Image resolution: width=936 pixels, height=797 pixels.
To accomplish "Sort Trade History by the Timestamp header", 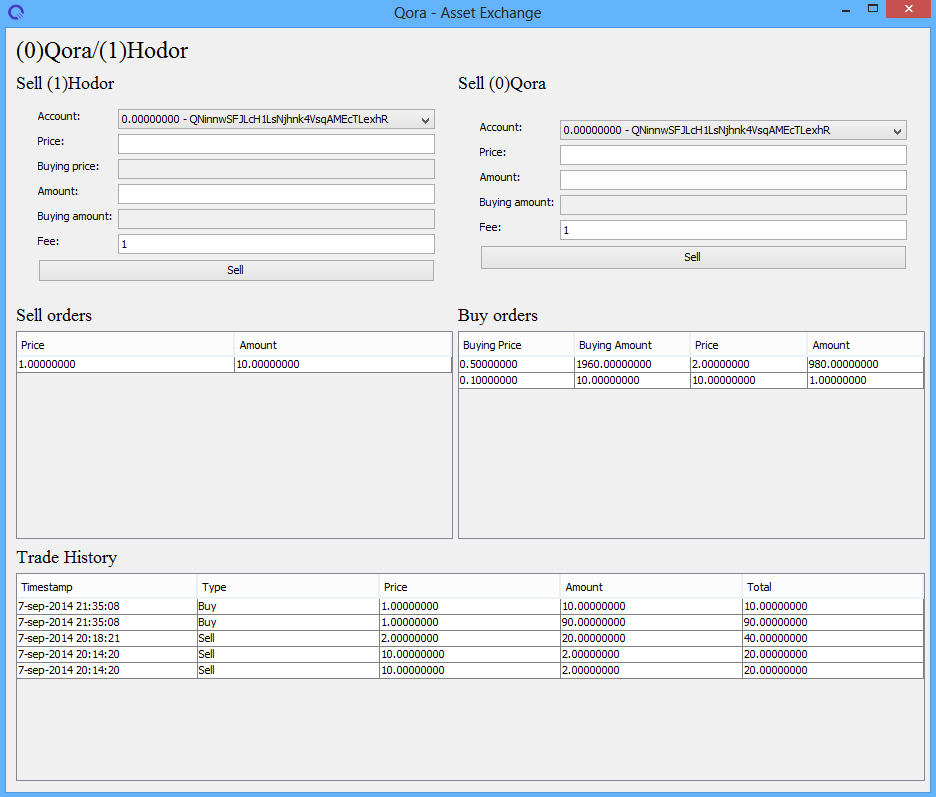I will (x=107, y=587).
